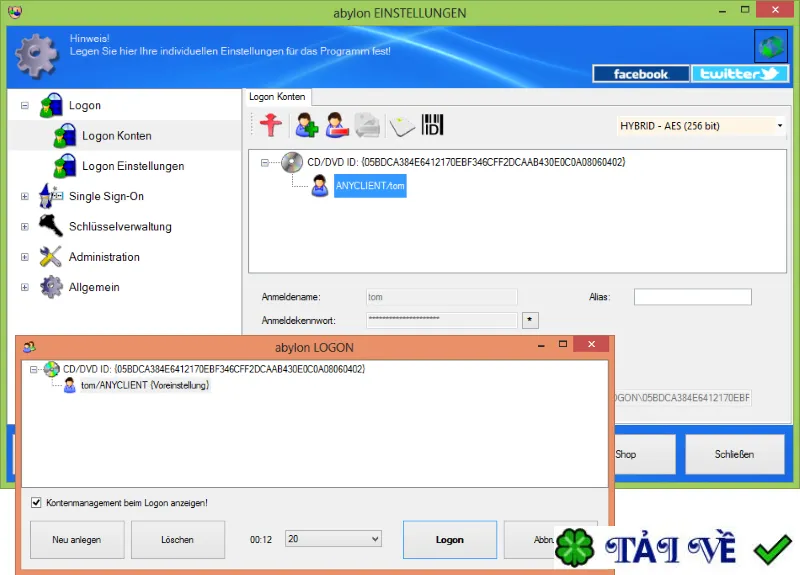
Task: Collapse CD/DVD node in LOGON window
Action: [33, 369]
